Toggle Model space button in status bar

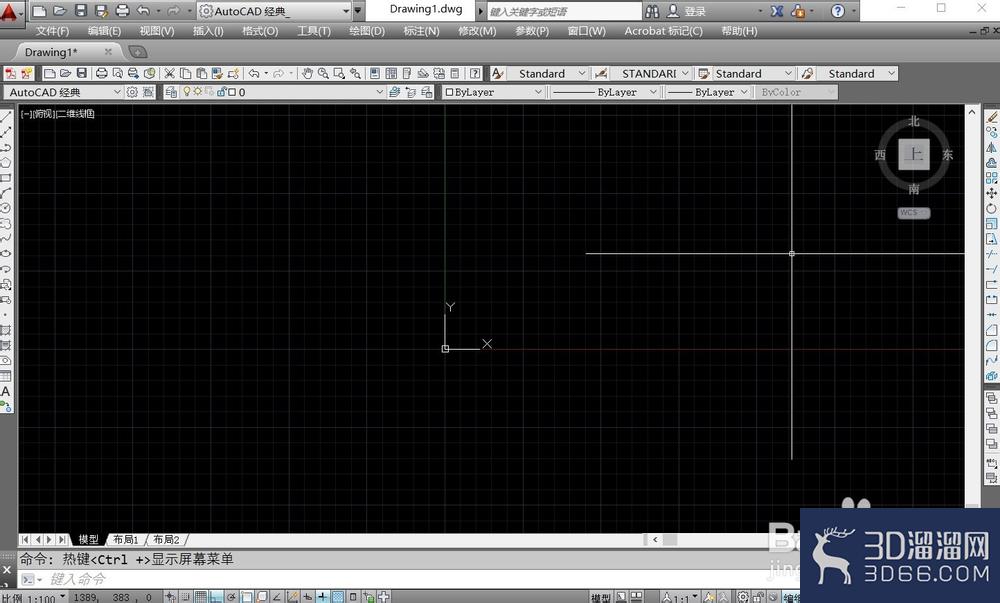coord(600,597)
